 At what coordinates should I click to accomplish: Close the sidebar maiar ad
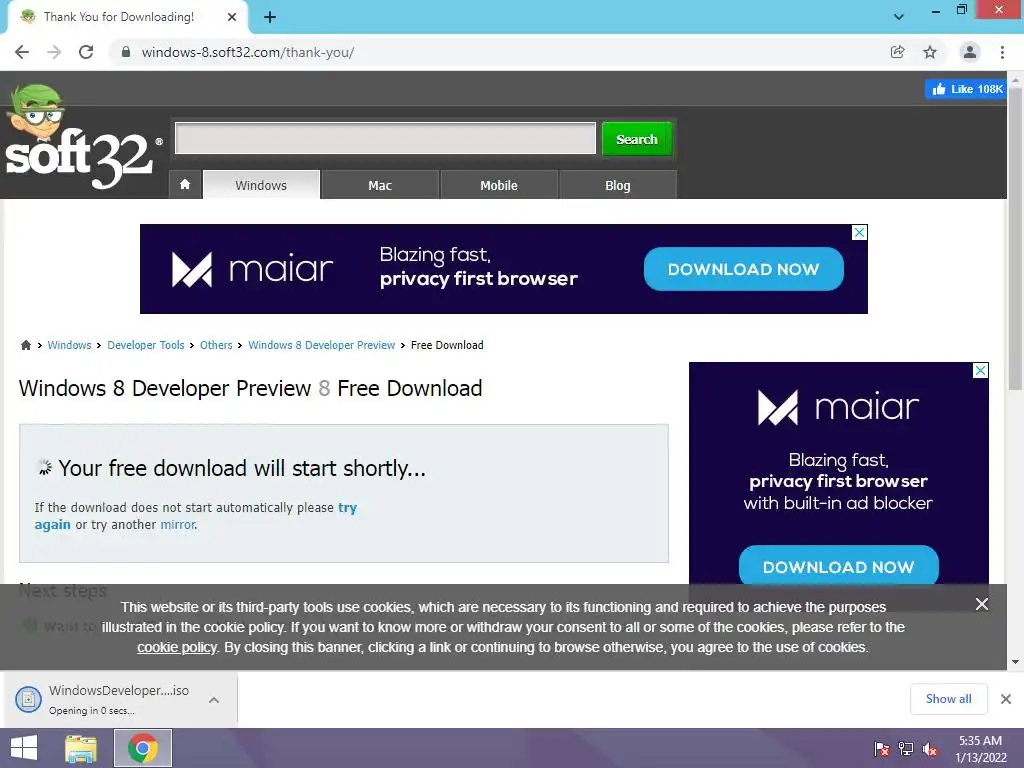point(980,370)
